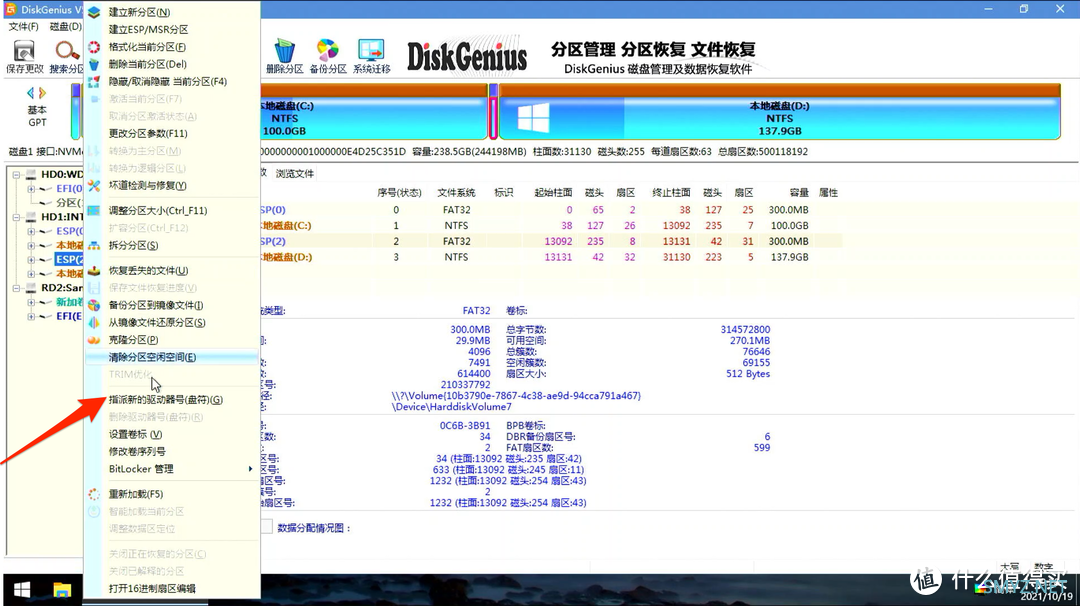Collapse the HD0:WD disk tree node
The image size is (1080, 606).
pyautogui.click(x=17, y=174)
